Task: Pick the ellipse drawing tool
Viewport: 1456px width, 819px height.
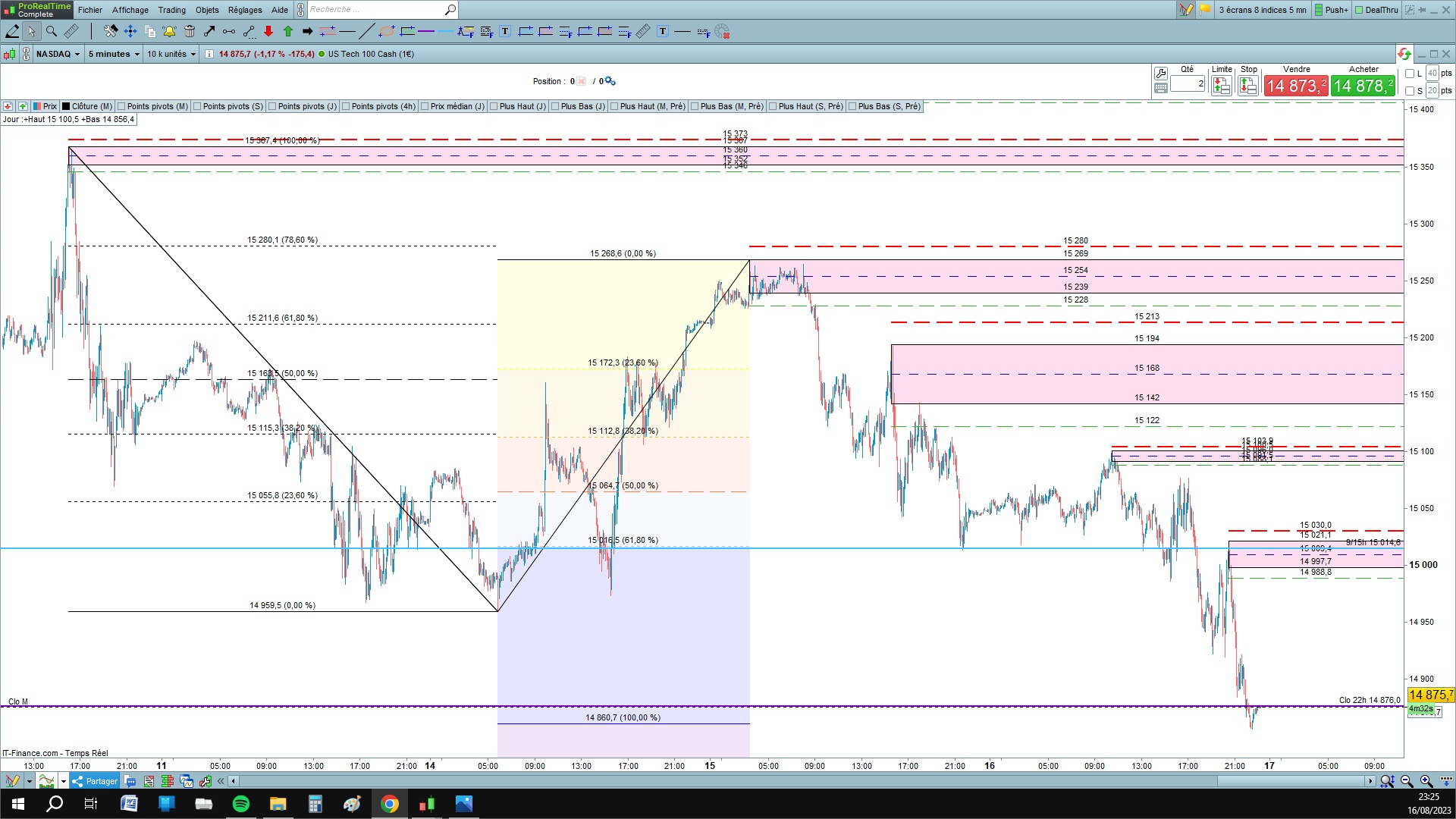Action: tap(387, 31)
